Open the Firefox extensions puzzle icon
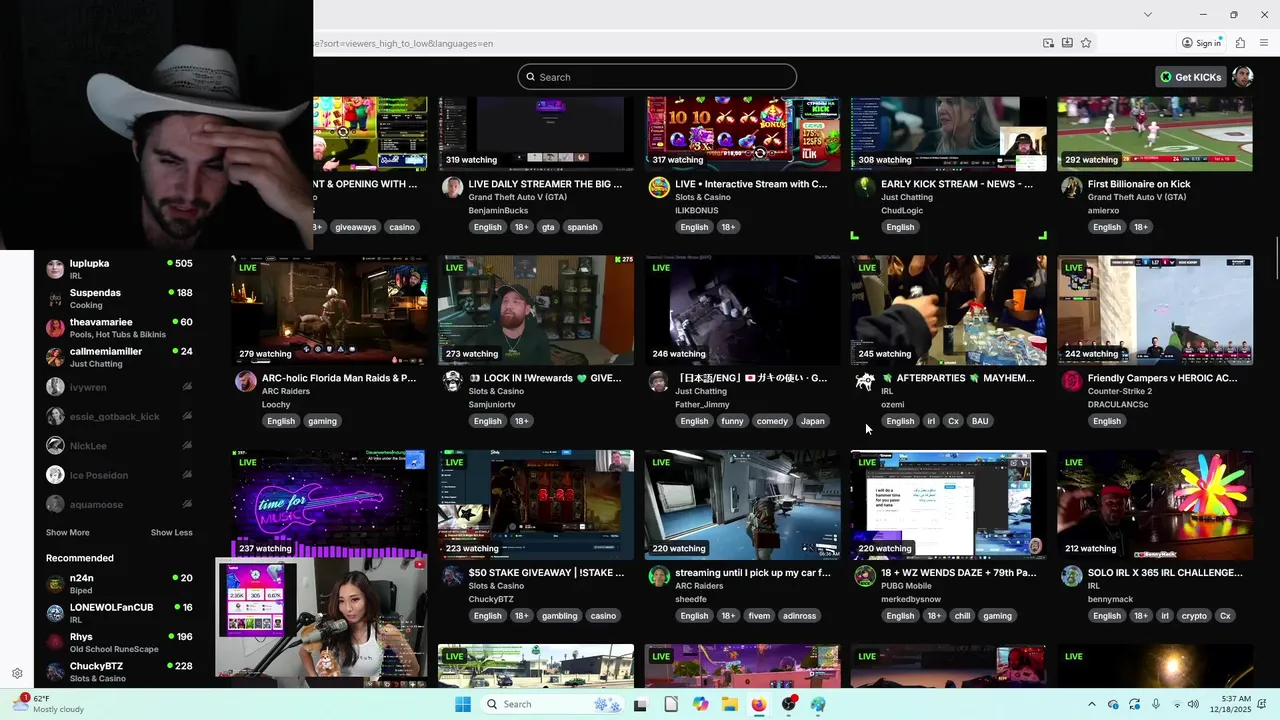The image size is (1280, 720). [1240, 43]
